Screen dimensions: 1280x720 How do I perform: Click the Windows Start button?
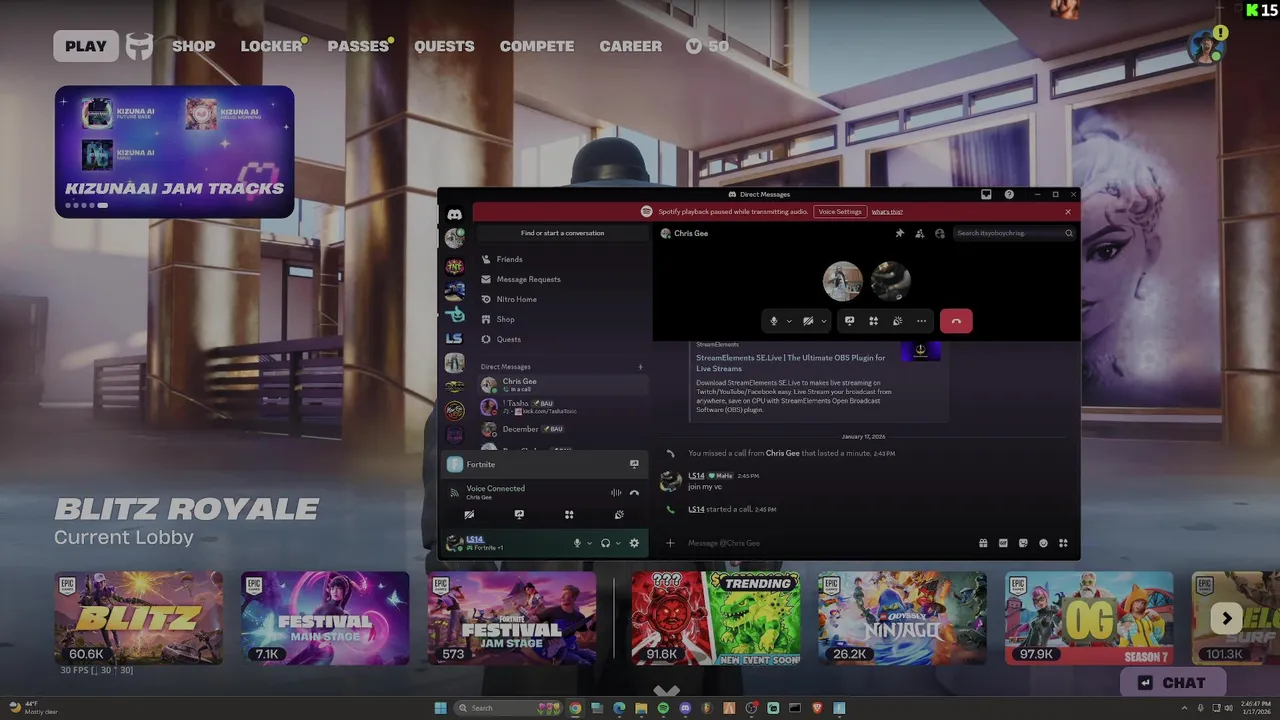(441, 708)
